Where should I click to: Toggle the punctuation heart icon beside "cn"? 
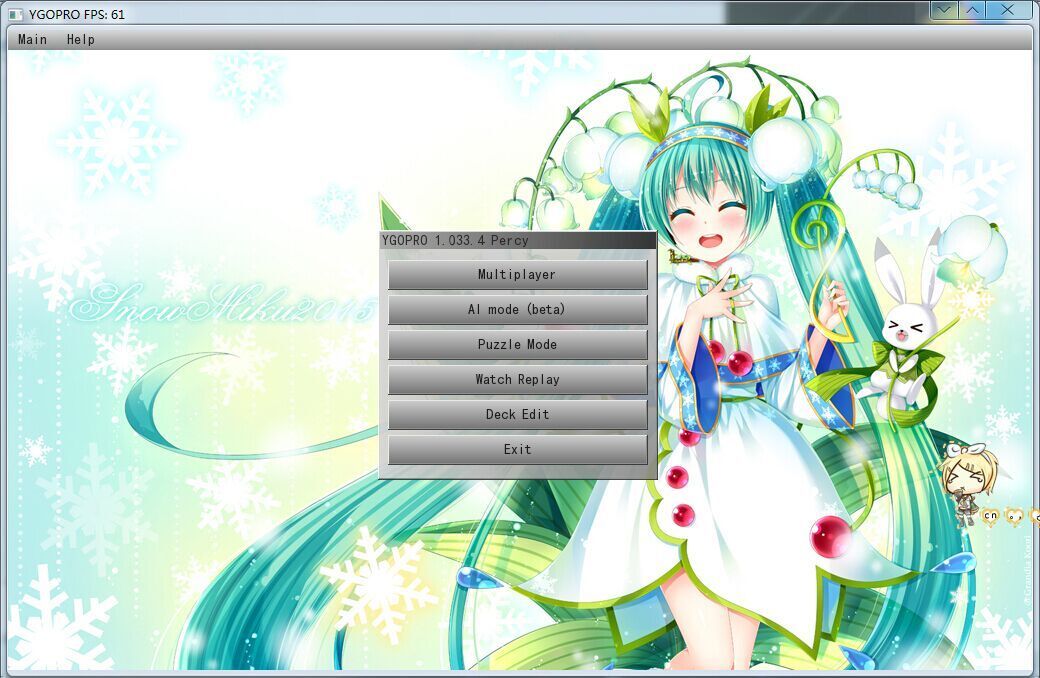(x=1014, y=516)
